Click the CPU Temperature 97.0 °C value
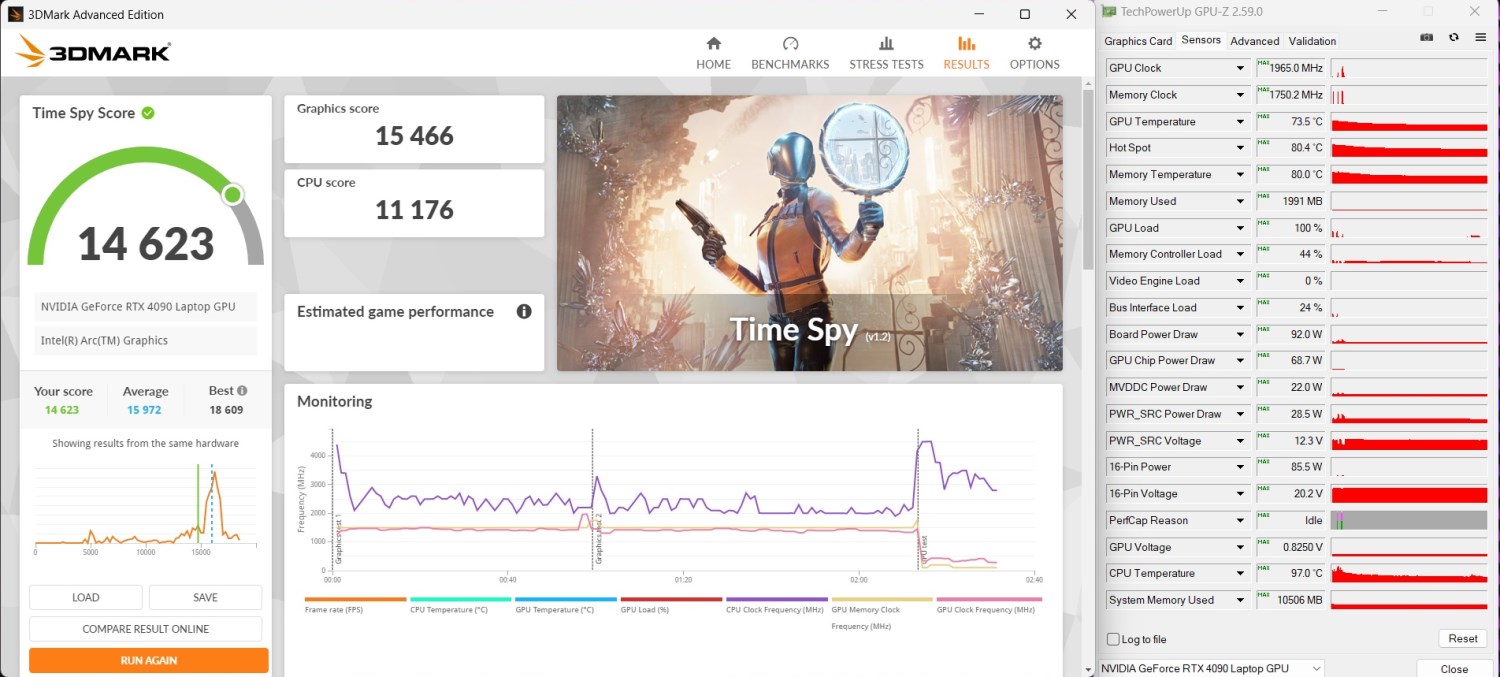This screenshot has height=677, width=1500. coord(1290,573)
